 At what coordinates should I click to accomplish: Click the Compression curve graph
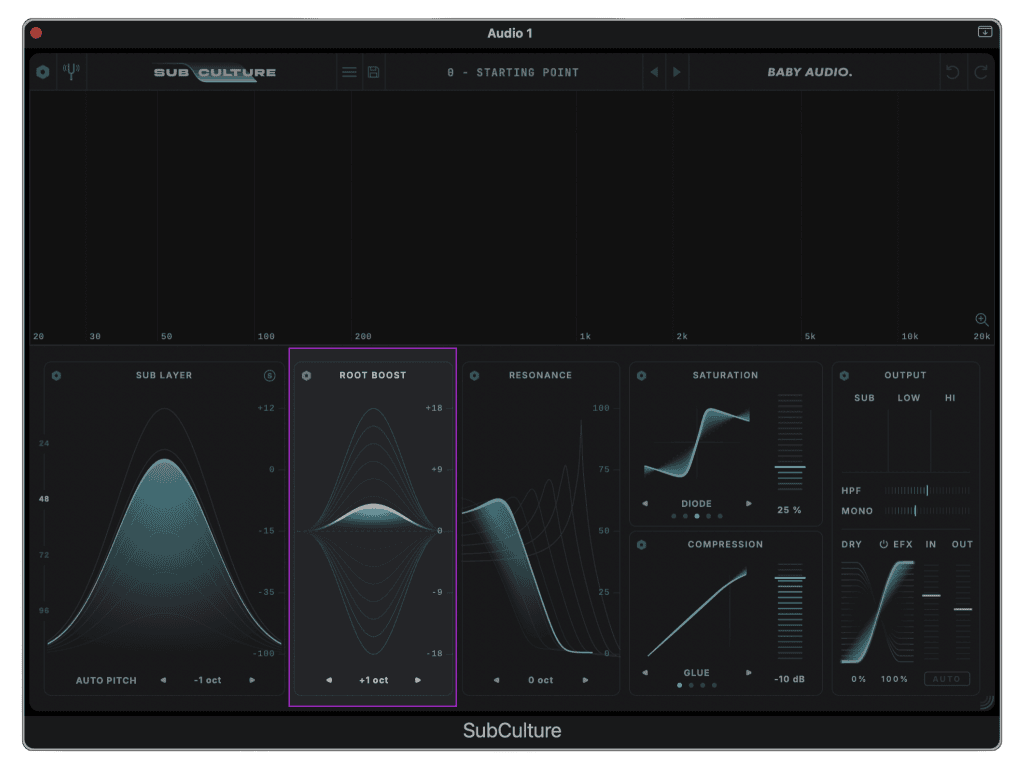[697, 612]
